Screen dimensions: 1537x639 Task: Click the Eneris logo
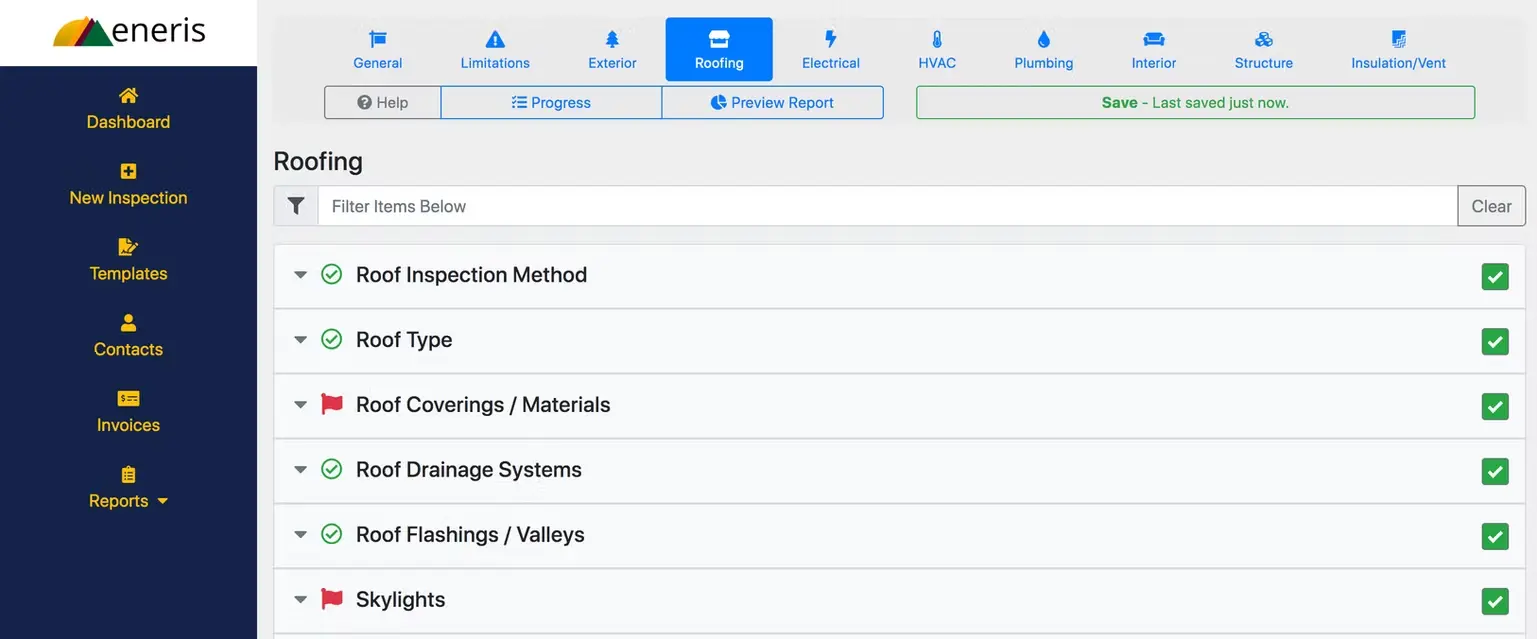(x=129, y=32)
